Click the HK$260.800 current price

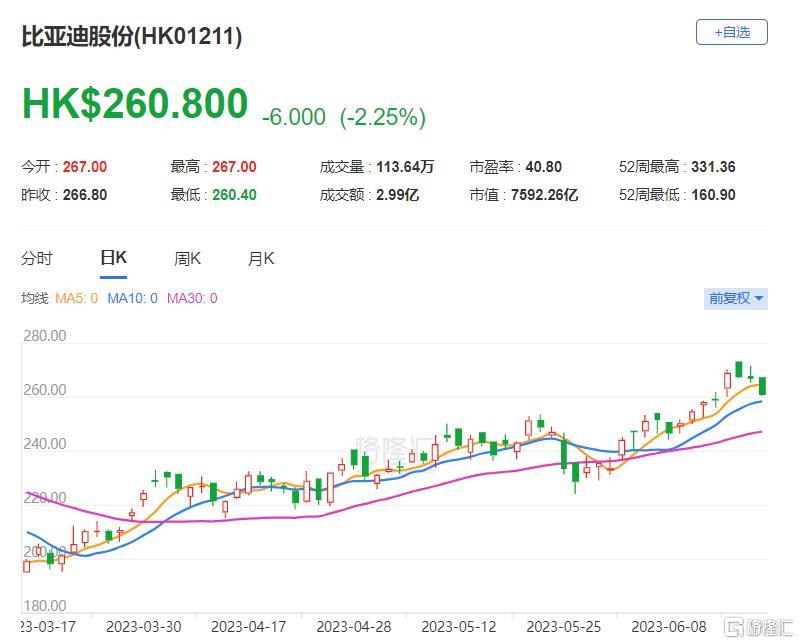pyautogui.click(x=135, y=104)
